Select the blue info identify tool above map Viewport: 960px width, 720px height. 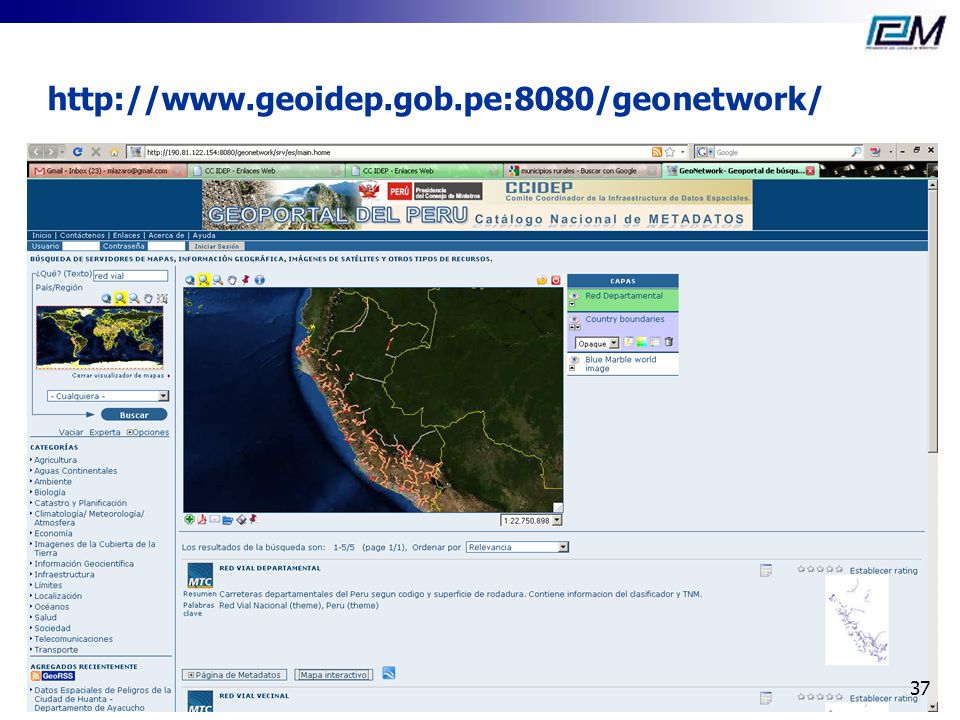coord(260,280)
